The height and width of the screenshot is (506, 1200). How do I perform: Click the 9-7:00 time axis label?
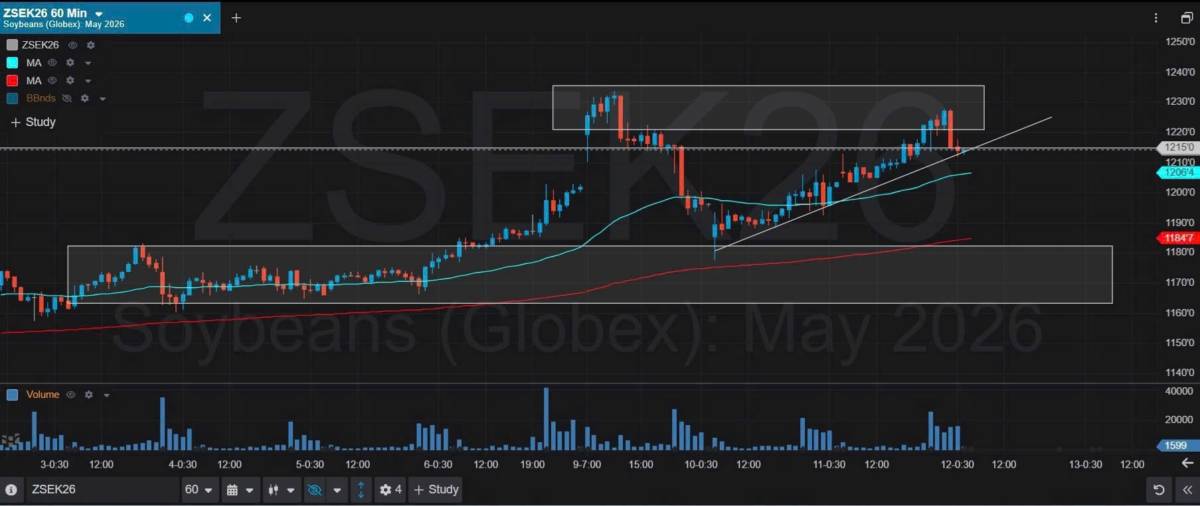tap(586, 465)
